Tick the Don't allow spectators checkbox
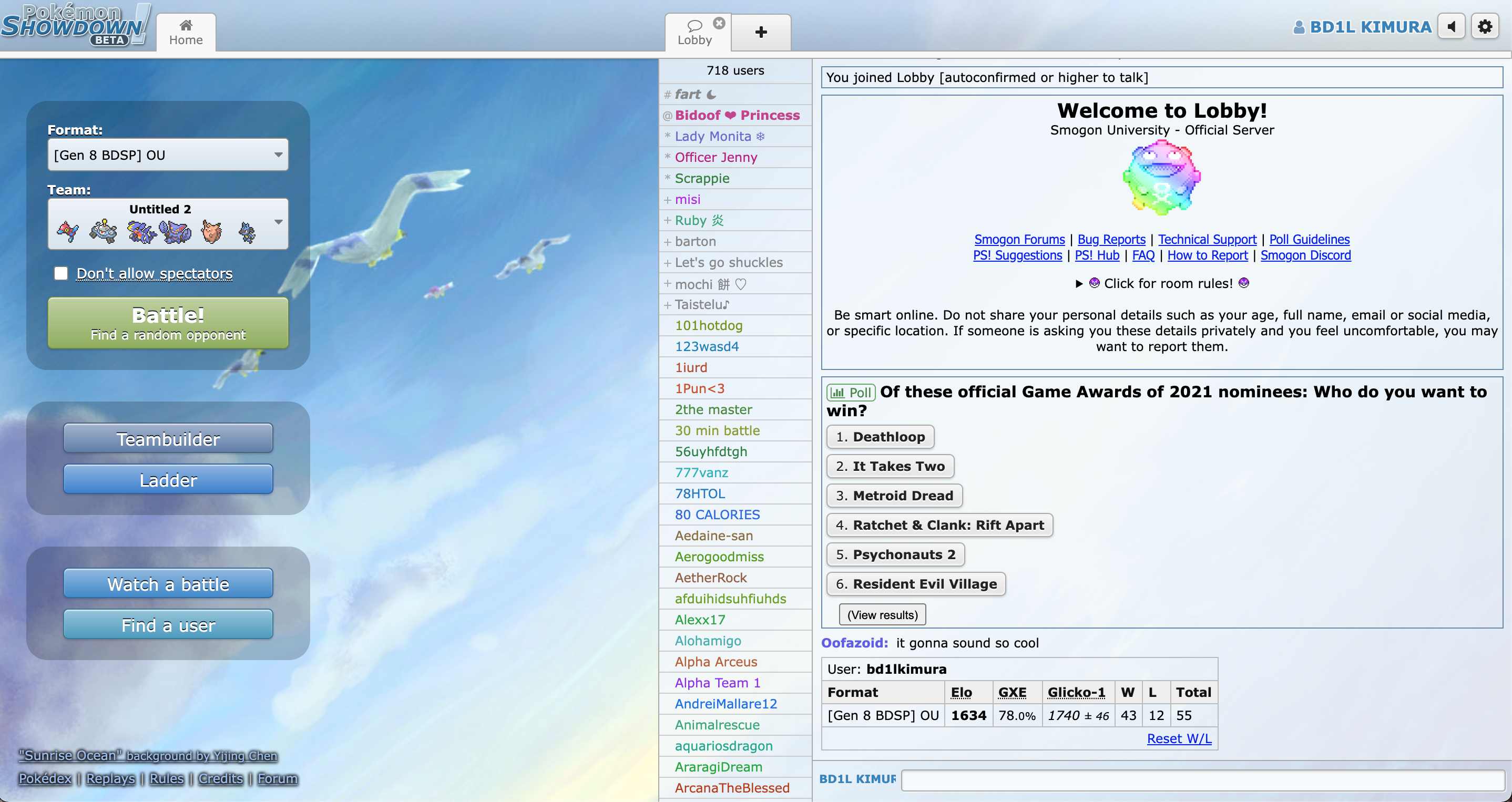The width and height of the screenshot is (1512, 802). point(61,273)
